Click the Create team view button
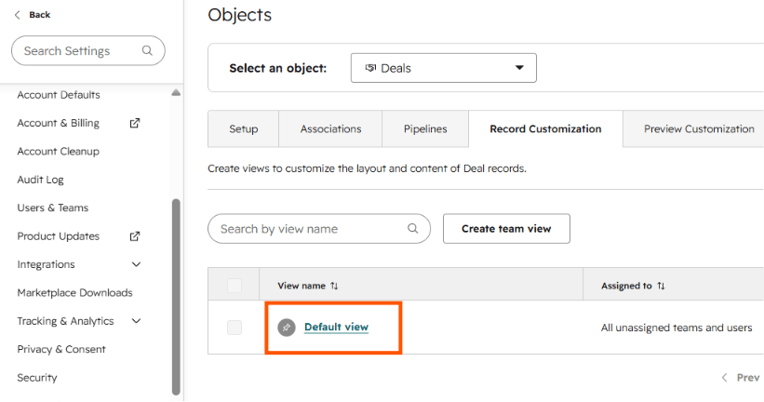 tap(506, 229)
